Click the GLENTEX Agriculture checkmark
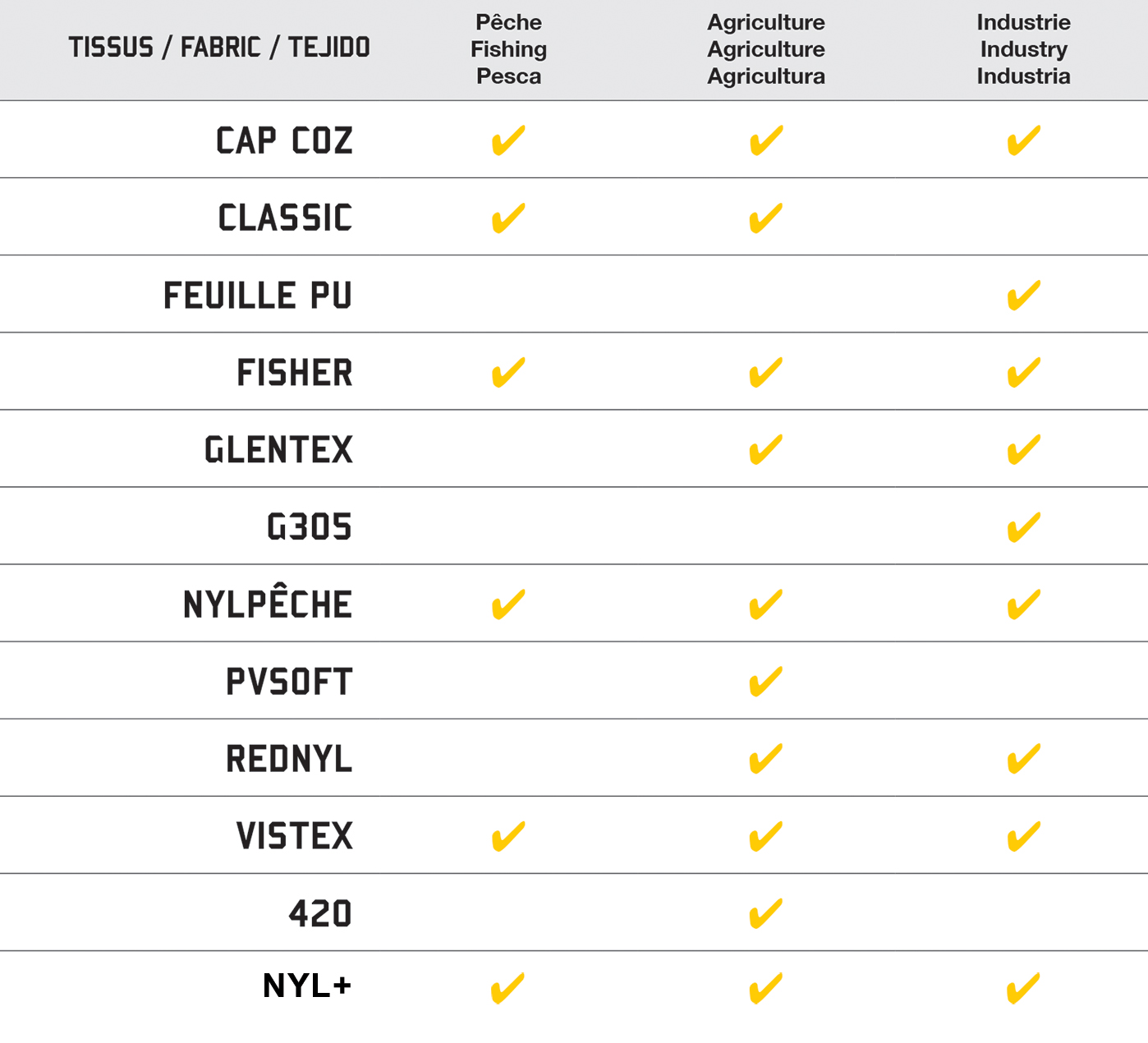Screen dimensions: 1148x1043 [765, 449]
